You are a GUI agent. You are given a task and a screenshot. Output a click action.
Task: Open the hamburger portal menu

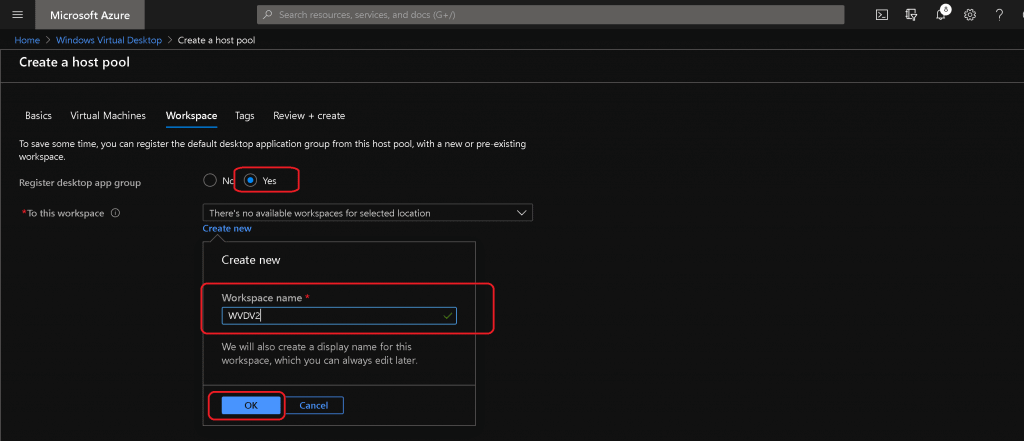(18, 15)
